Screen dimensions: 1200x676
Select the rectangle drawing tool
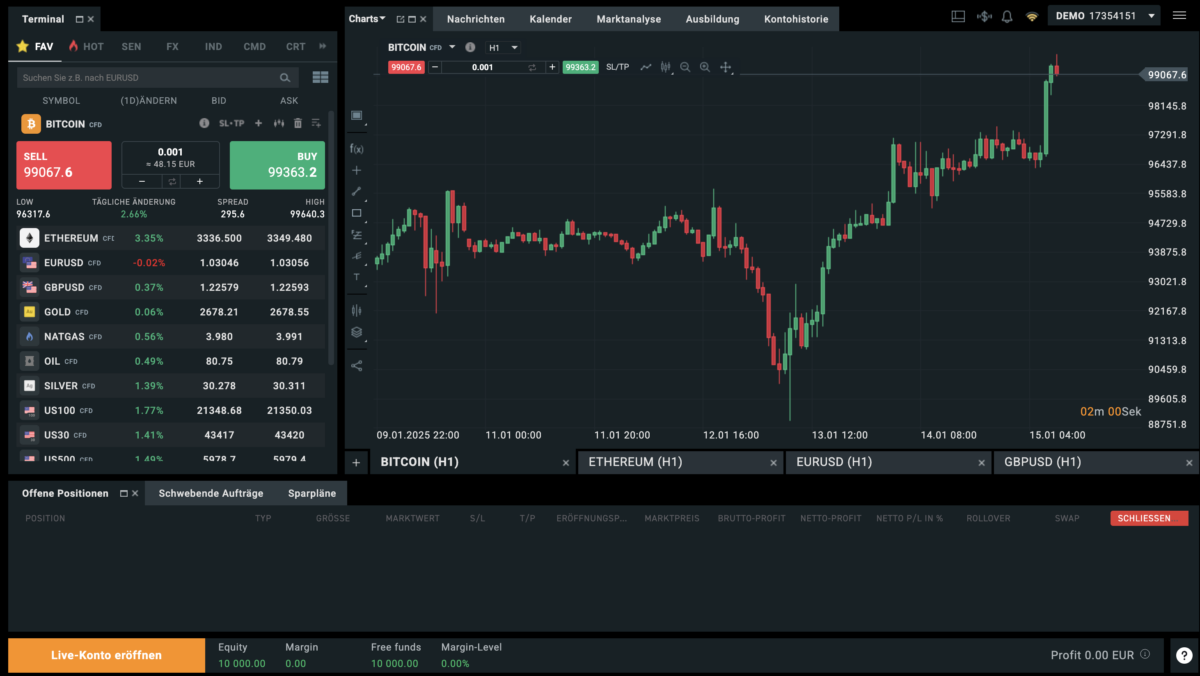pyautogui.click(x=357, y=213)
